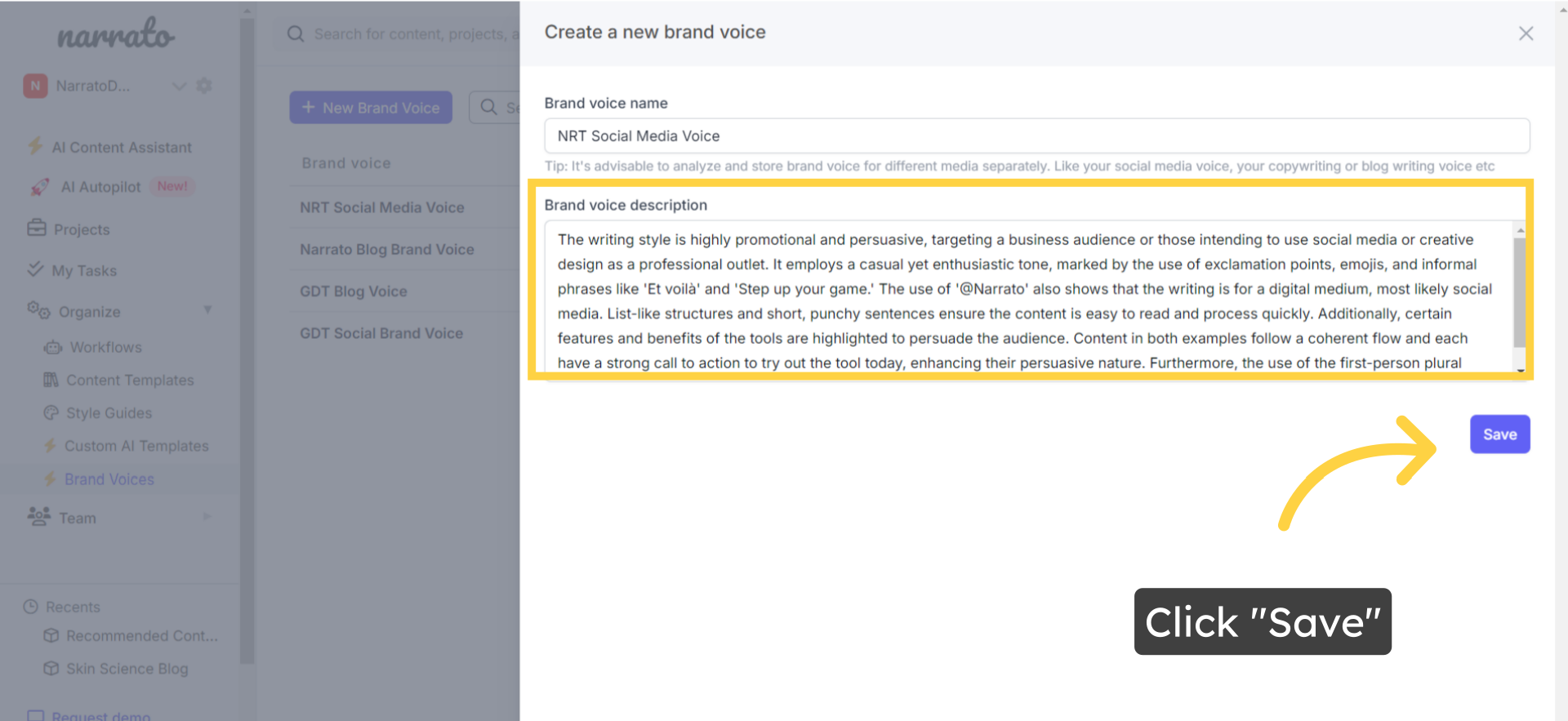Screen dimensions: 1568x721
Task: Focus the search for content and projects field
Action: (x=416, y=33)
